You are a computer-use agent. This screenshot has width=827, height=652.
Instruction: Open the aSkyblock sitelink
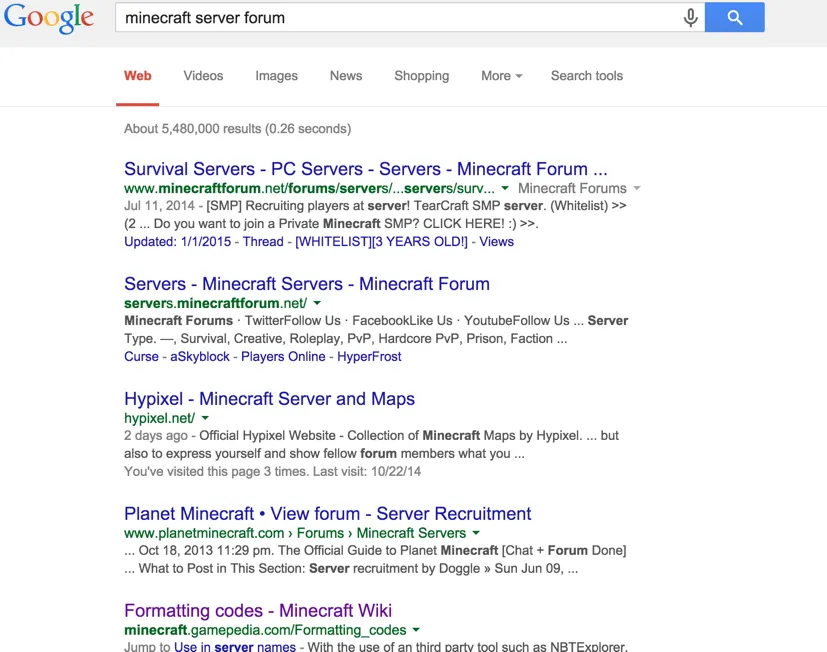tap(199, 357)
